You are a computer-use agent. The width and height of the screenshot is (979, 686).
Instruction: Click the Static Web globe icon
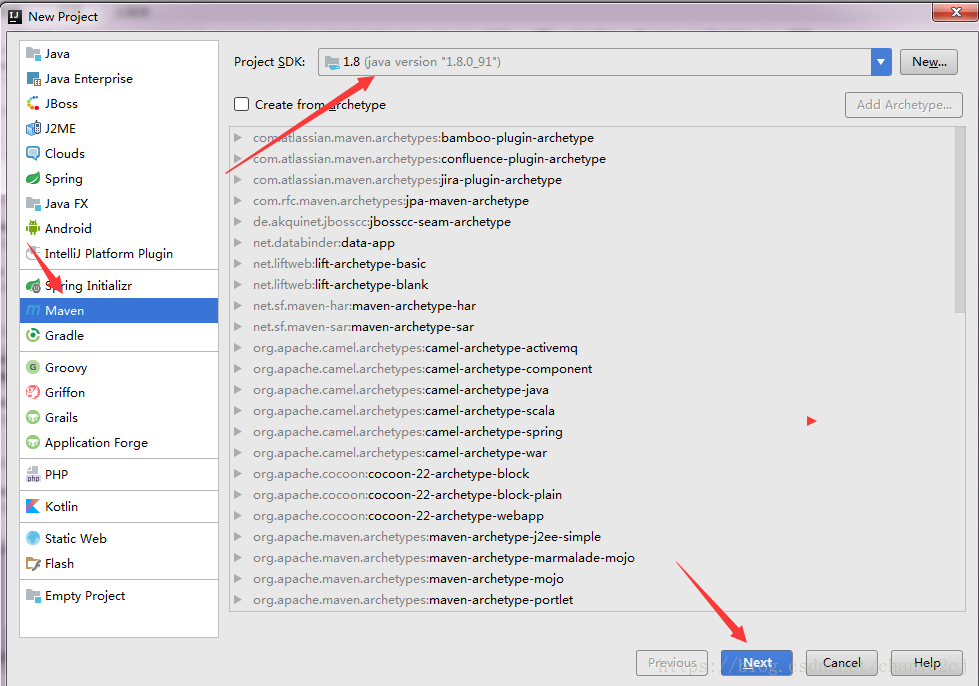[x=33, y=538]
